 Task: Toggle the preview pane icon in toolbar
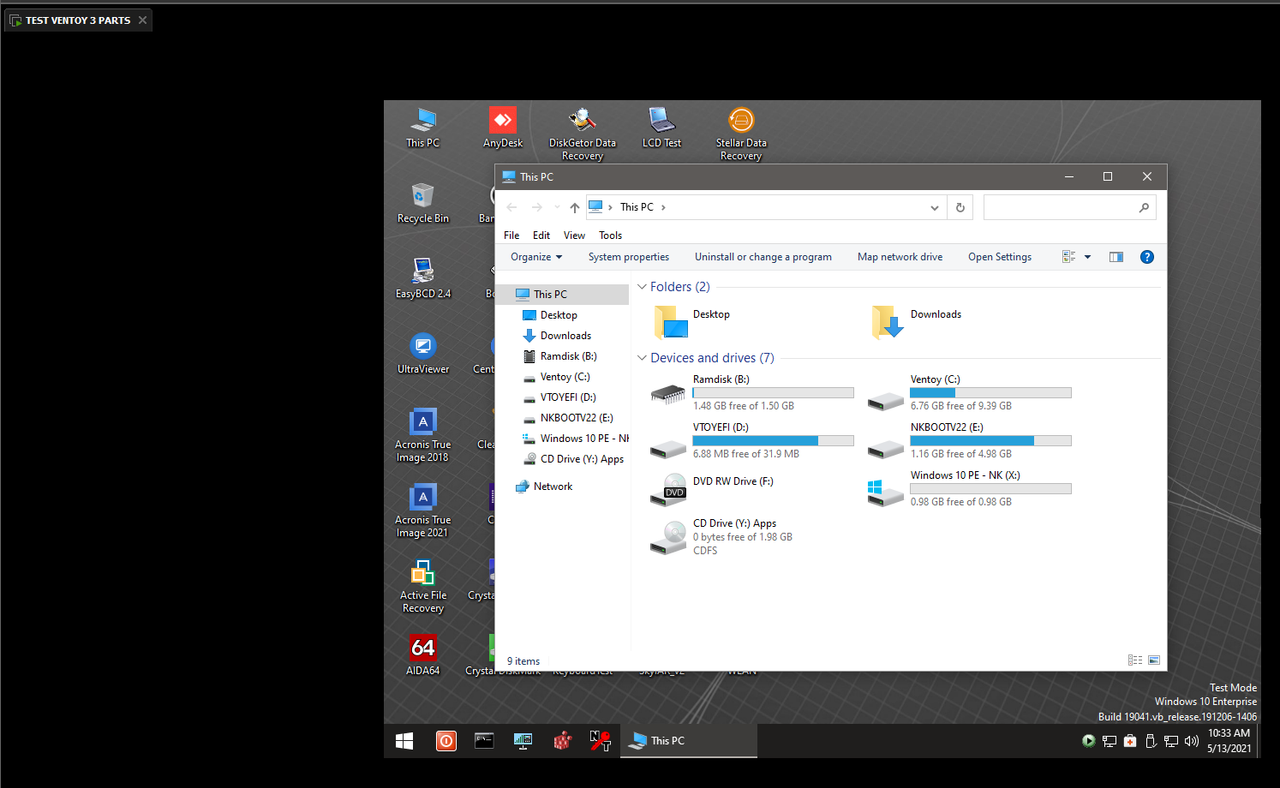pyautogui.click(x=1116, y=257)
